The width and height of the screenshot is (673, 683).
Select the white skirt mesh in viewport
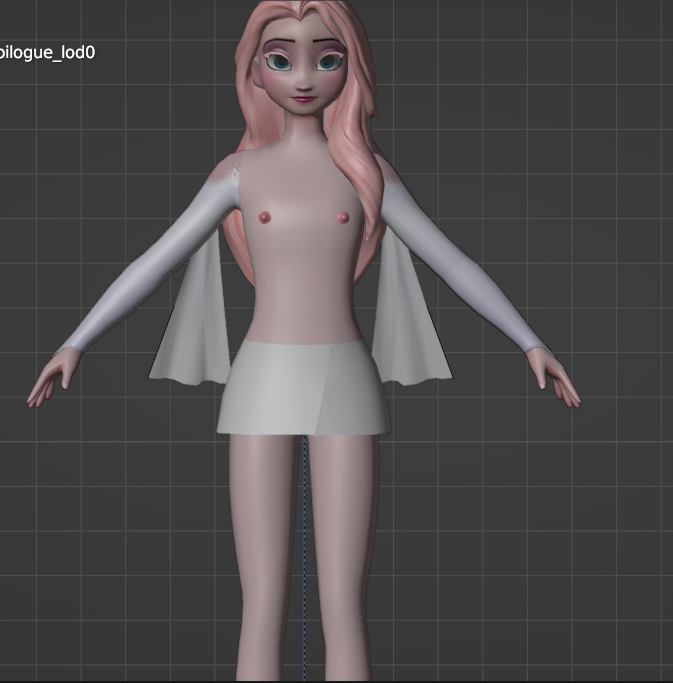pyautogui.click(x=303, y=387)
